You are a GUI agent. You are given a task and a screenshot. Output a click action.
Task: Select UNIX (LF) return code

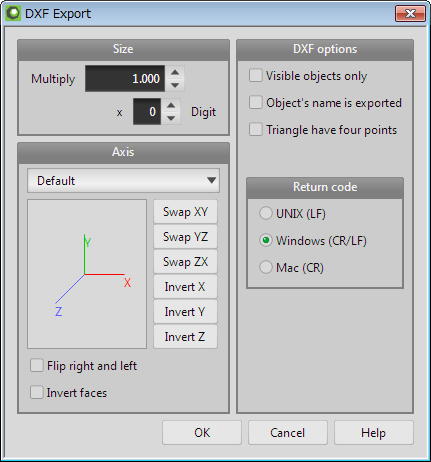point(266,213)
